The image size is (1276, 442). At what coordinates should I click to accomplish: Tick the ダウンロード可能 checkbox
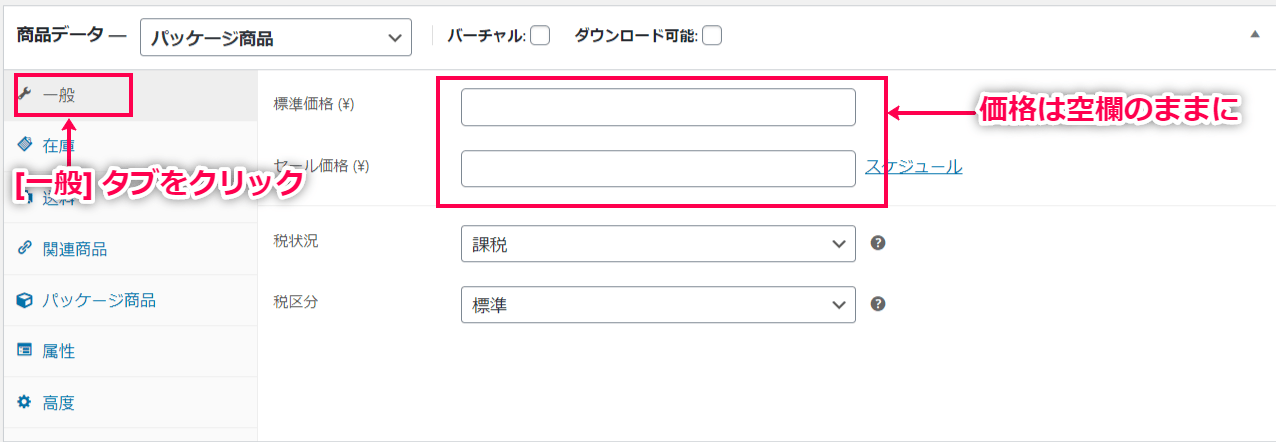click(x=712, y=35)
